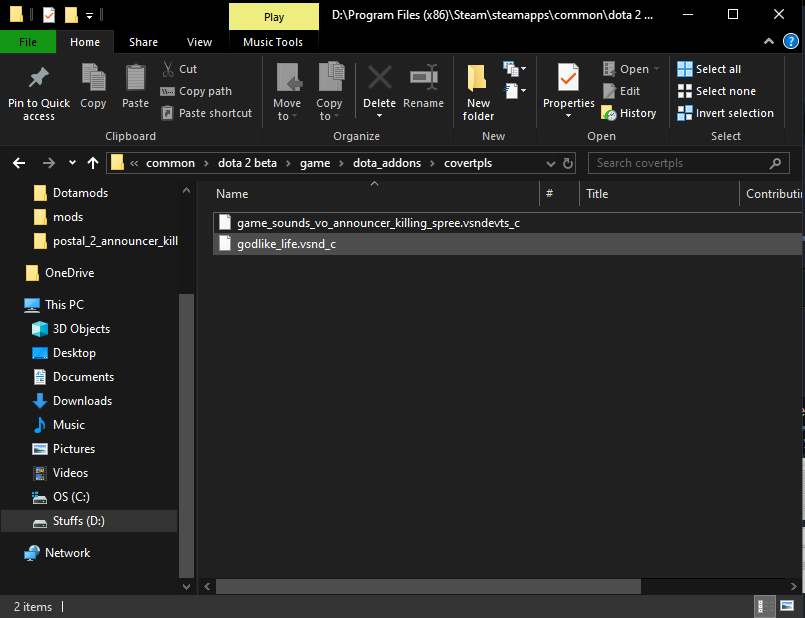Create a New folder
Screen dimensions: 805x618
478,93
